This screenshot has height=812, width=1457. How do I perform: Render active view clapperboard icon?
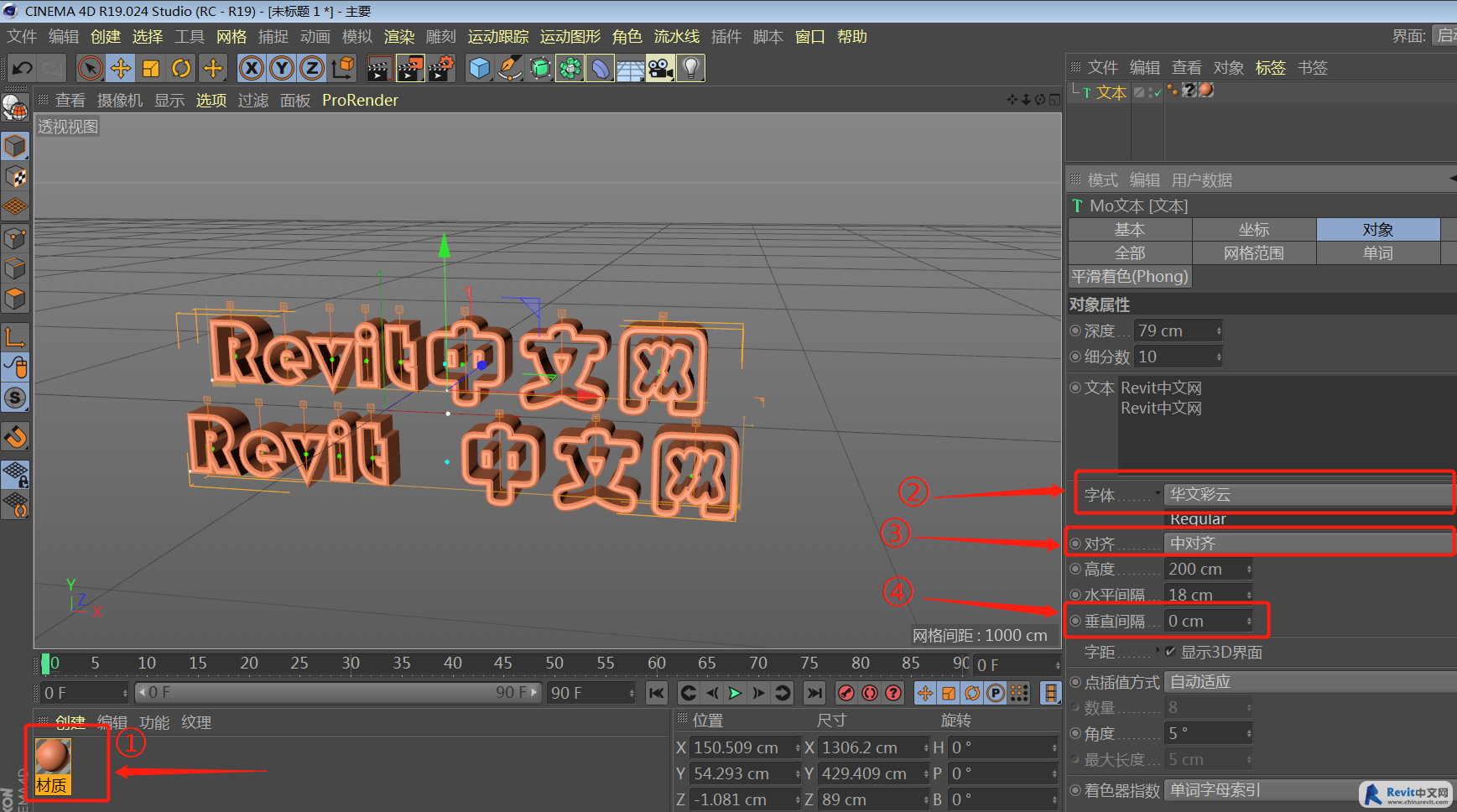coord(379,68)
